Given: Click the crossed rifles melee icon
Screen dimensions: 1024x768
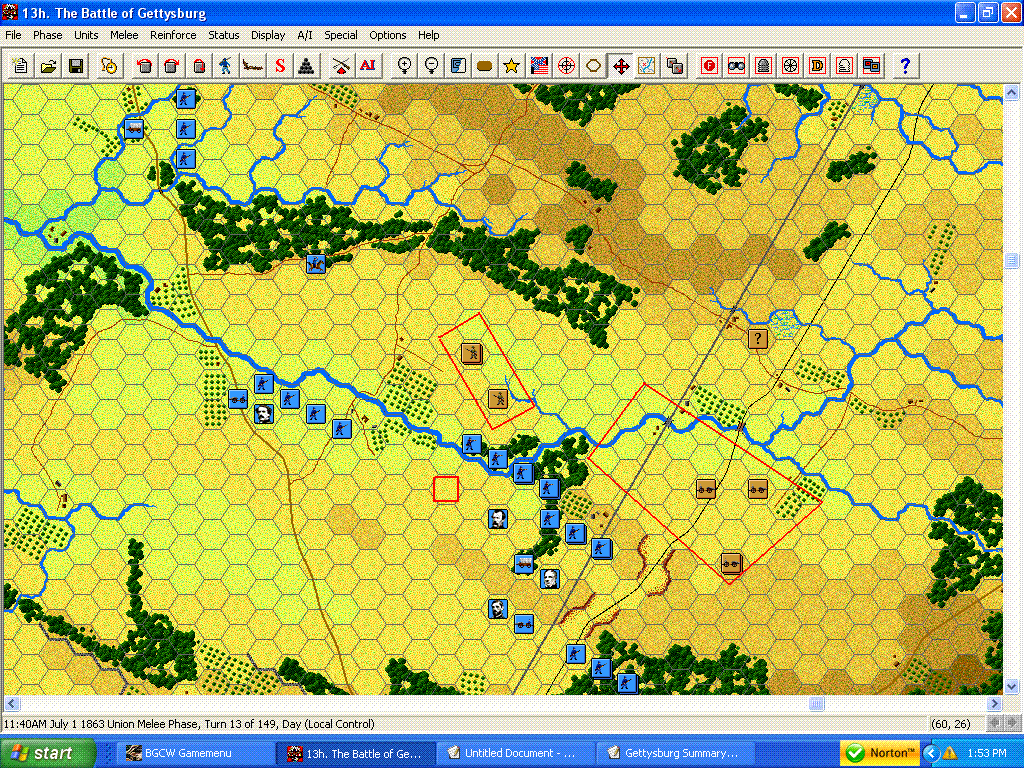Looking at the screenshot, I should point(340,65).
